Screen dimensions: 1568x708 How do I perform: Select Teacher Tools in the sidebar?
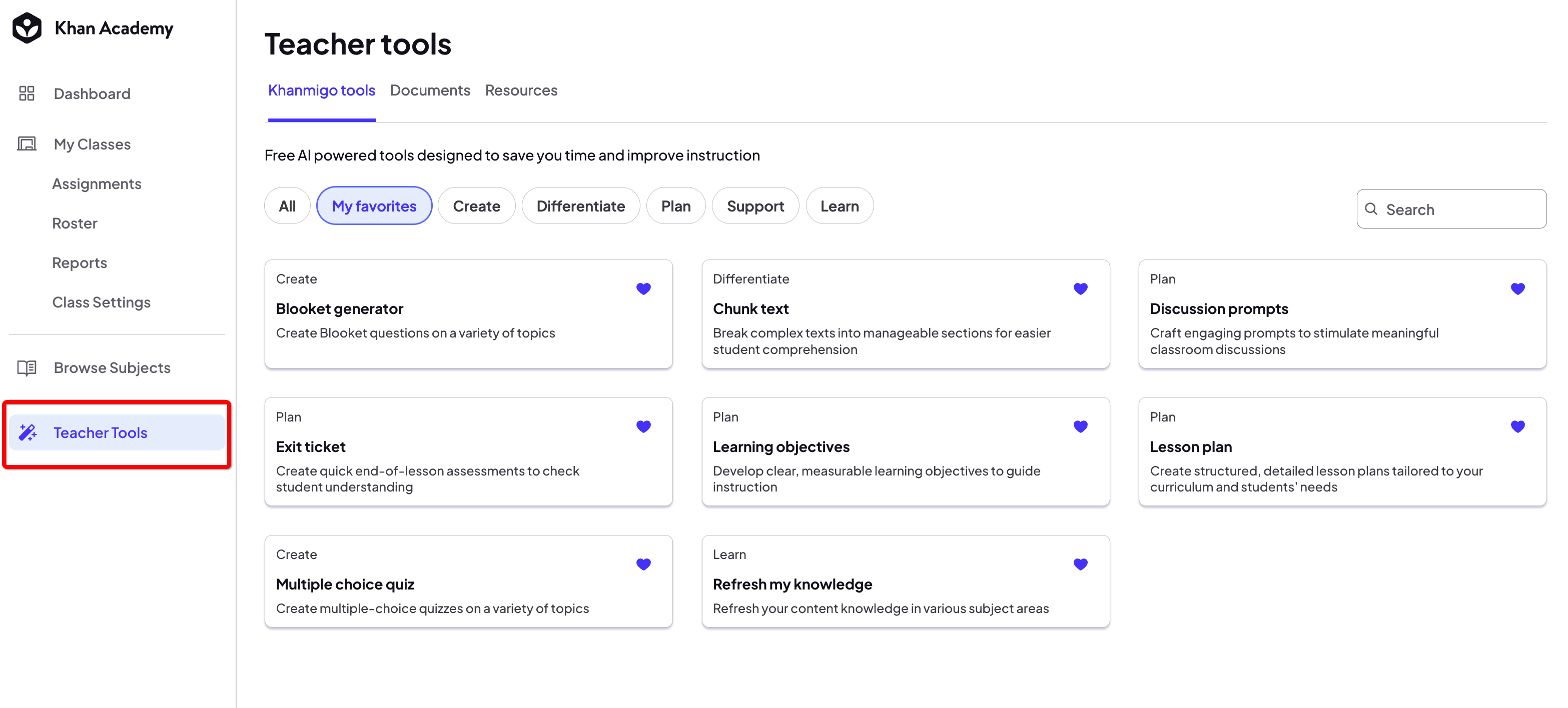point(117,432)
